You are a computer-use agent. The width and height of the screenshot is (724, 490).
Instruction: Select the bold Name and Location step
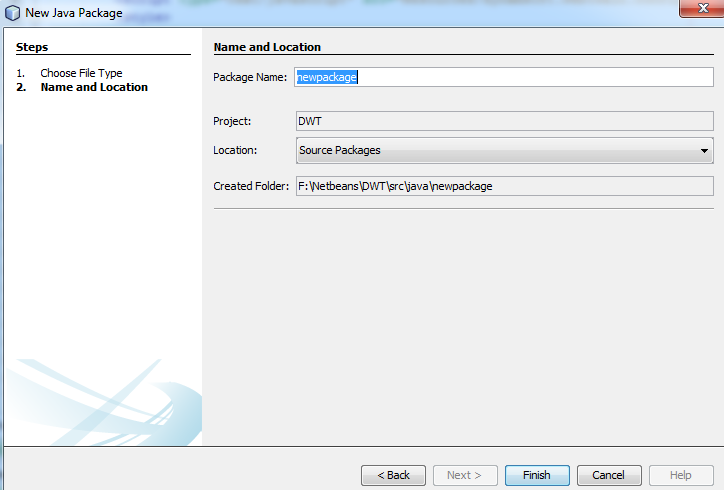[x=94, y=87]
